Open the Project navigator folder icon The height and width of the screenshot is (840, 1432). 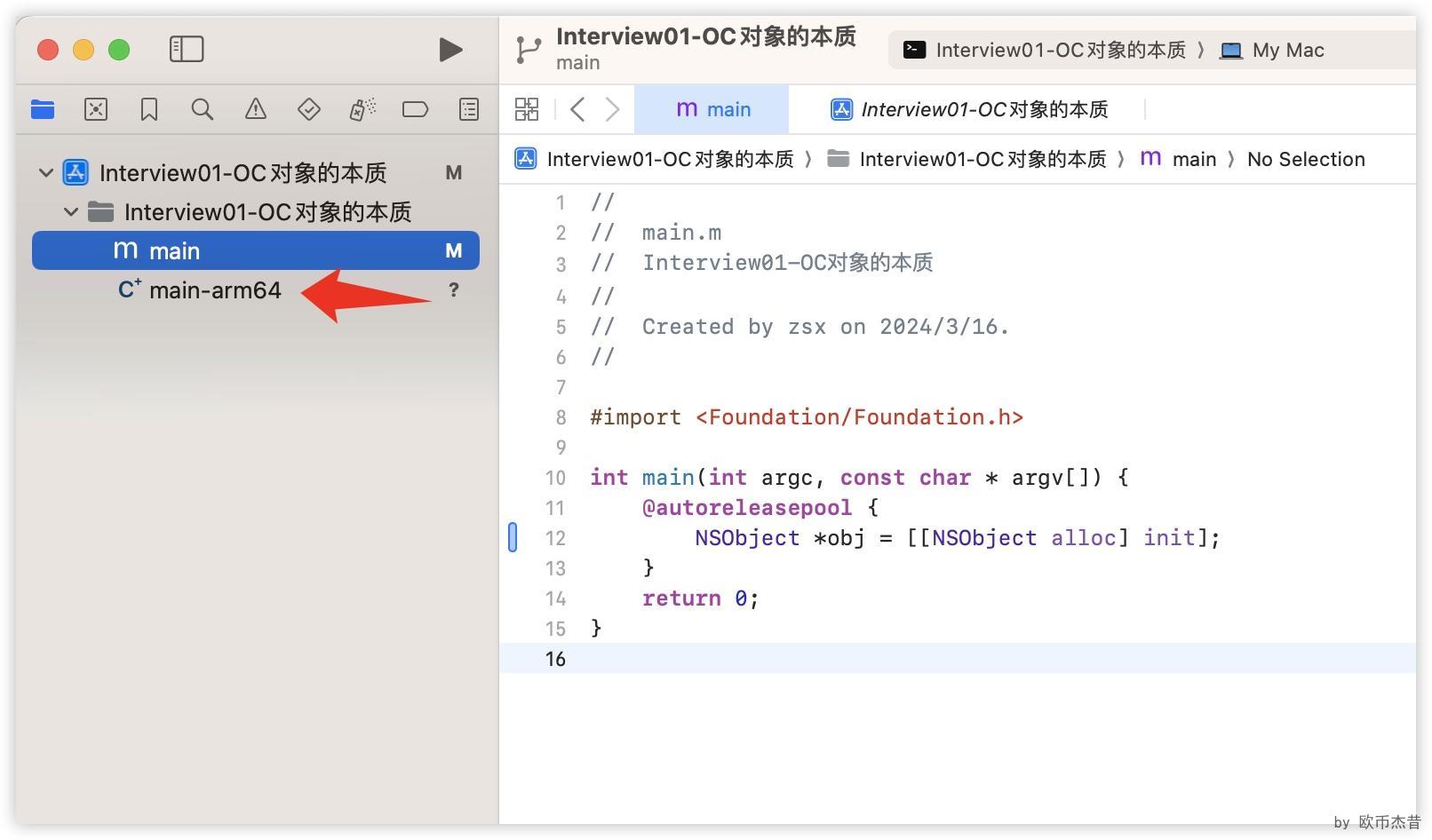pyautogui.click(x=43, y=109)
